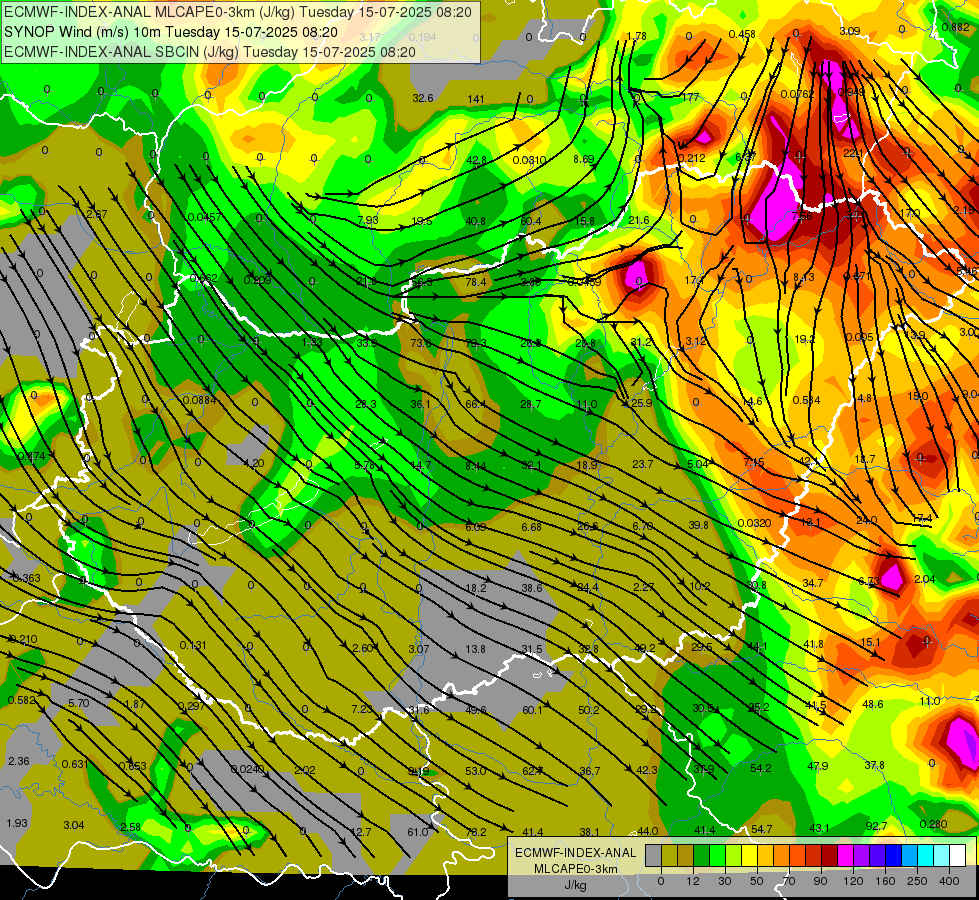This screenshot has width=979, height=900.
Task: Click the map value 0.280
Action: point(933,824)
